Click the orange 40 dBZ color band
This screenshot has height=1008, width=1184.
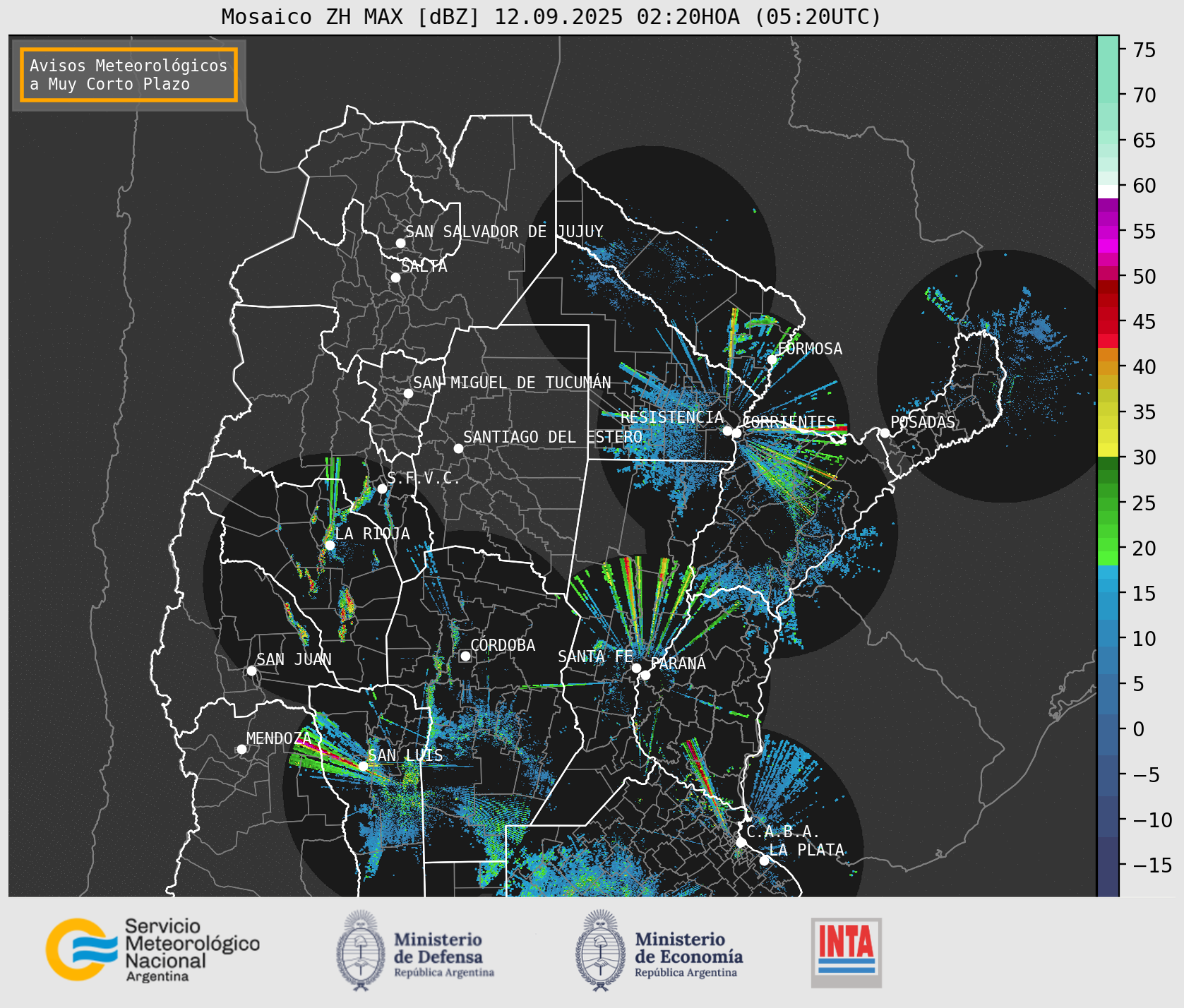point(1108,368)
